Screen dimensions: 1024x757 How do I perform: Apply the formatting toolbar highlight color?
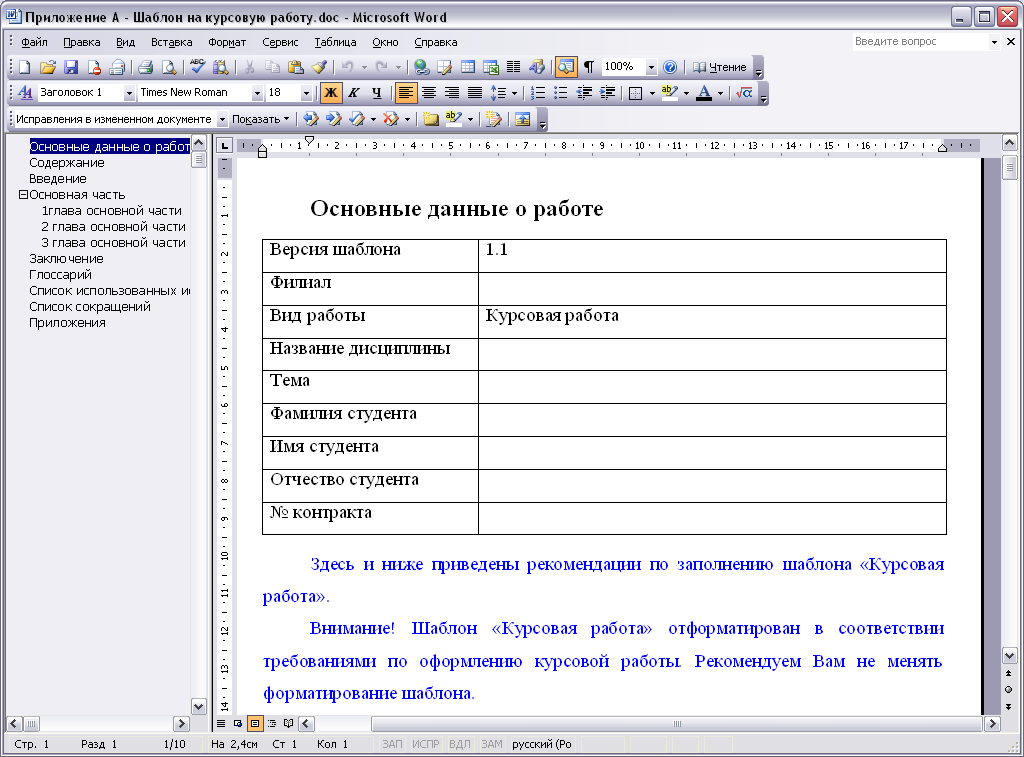(x=669, y=93)
